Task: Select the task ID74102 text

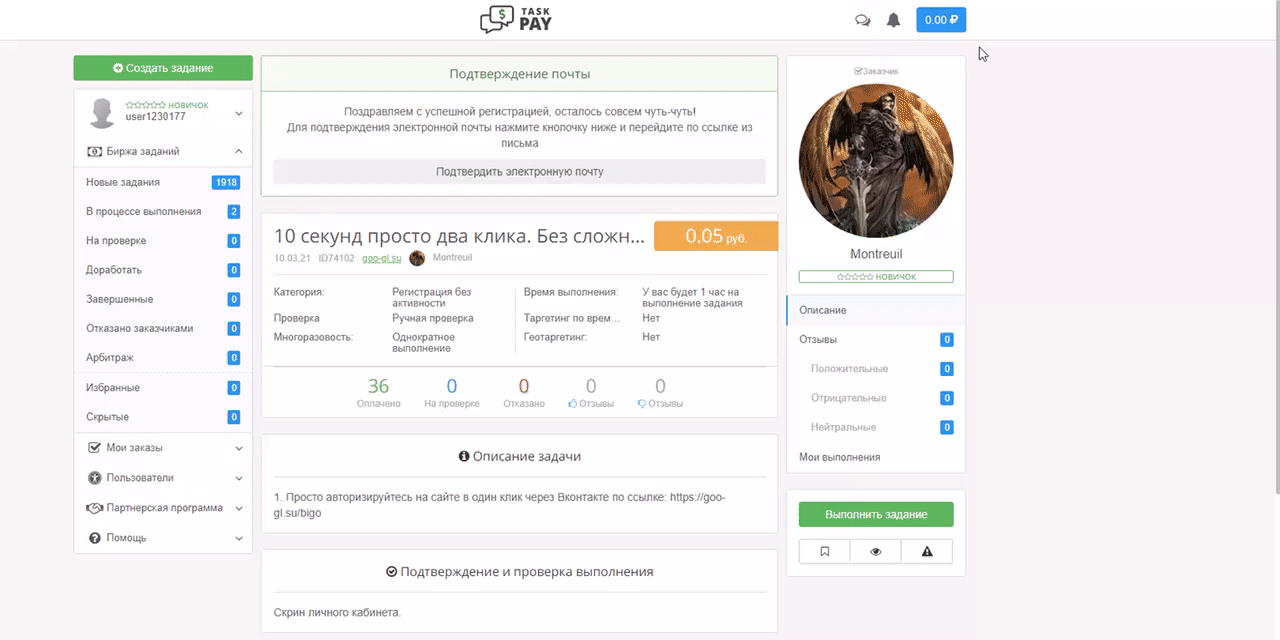Action: (x=337, y=258)
